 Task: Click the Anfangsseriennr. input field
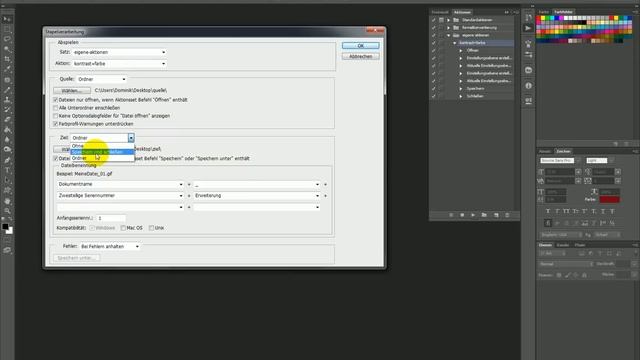[x=111, y=218]
